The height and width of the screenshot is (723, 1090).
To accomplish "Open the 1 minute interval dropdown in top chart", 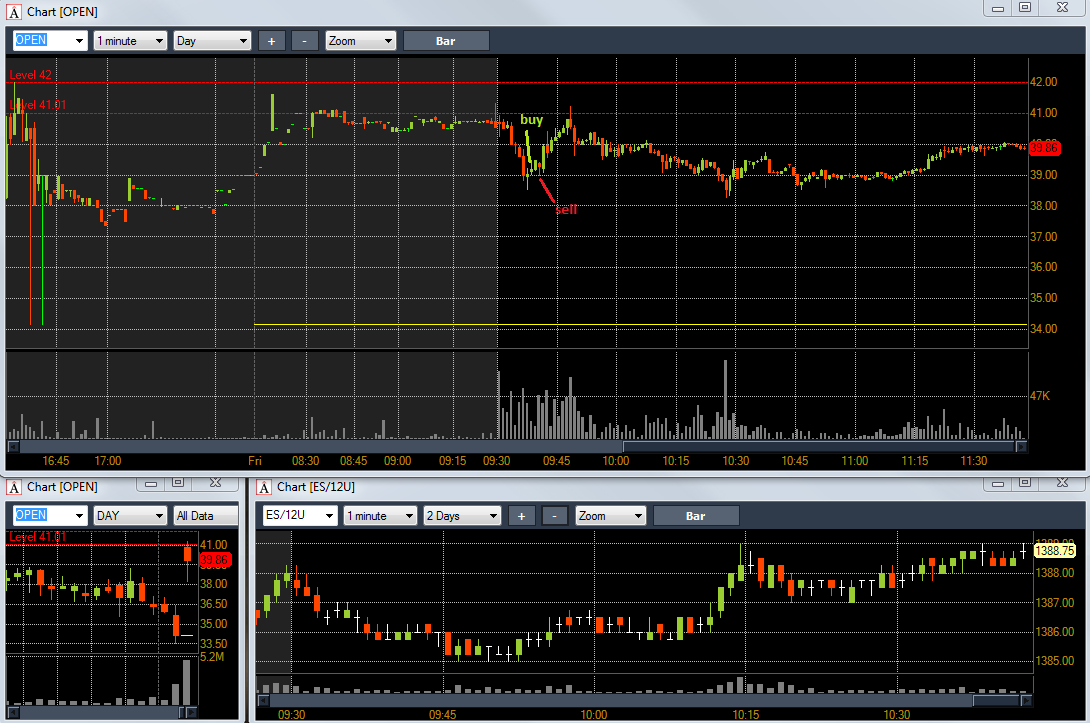I will click(x=130, y=41).
